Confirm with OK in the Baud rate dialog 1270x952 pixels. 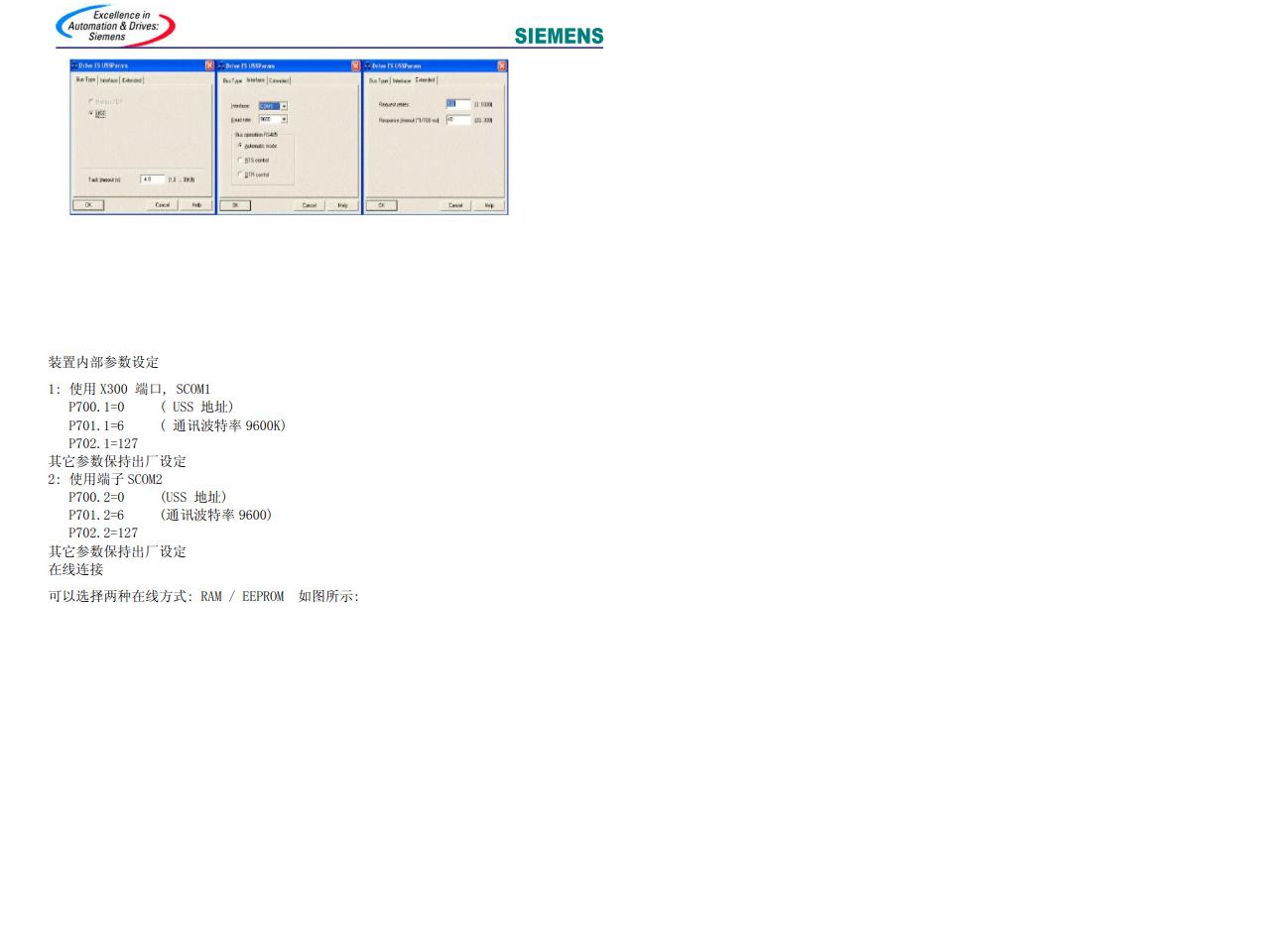(x=235, y=205)
